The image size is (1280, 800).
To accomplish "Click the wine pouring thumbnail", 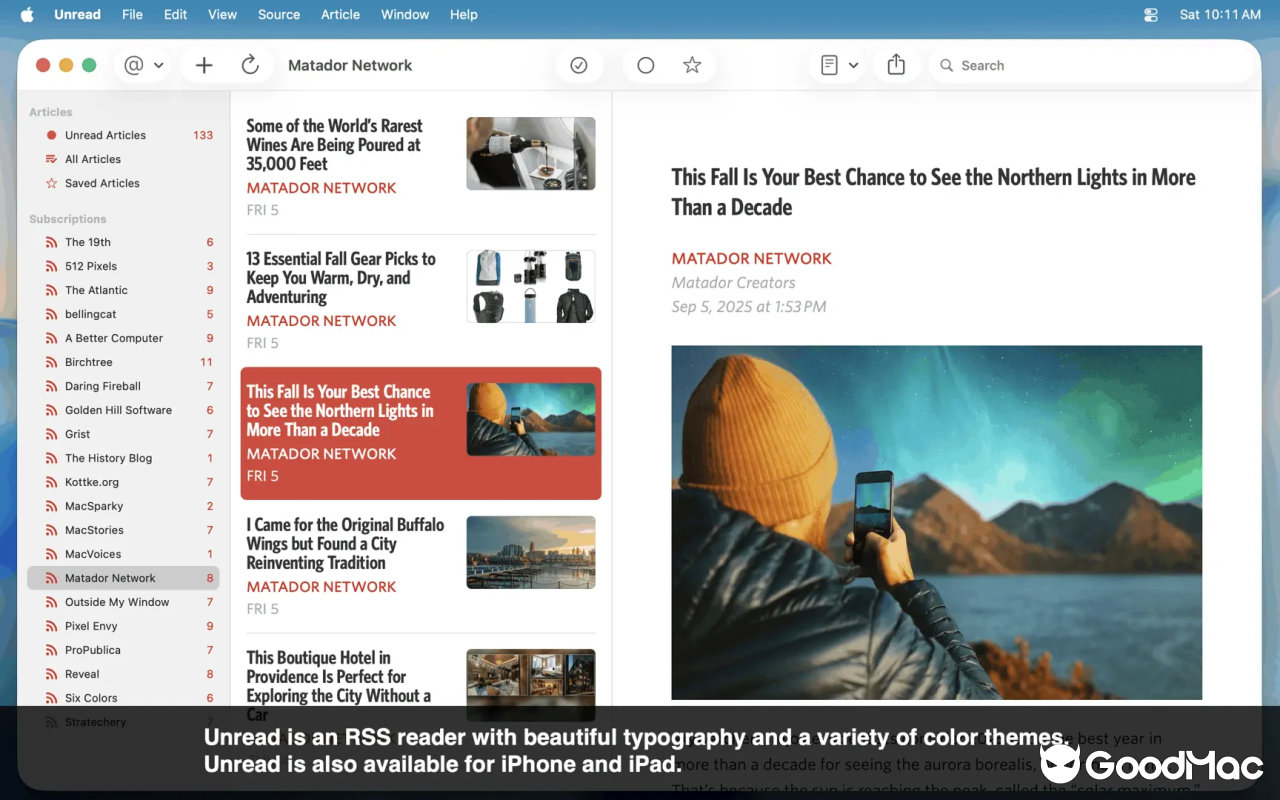I will 531,153.
